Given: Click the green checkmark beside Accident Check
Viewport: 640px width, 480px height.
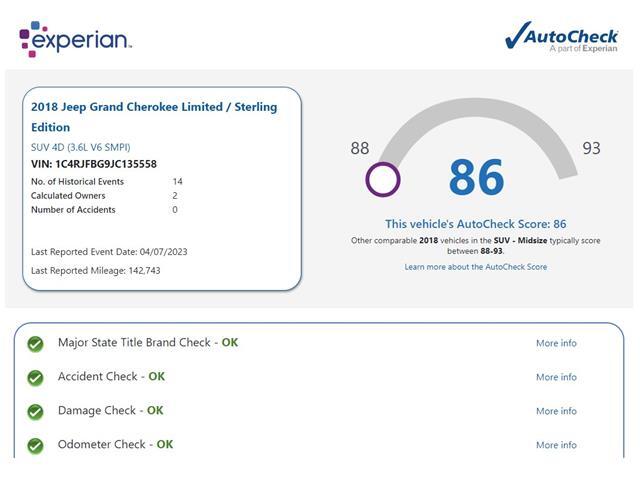Looking at the screenshot, I should [36, 378].
